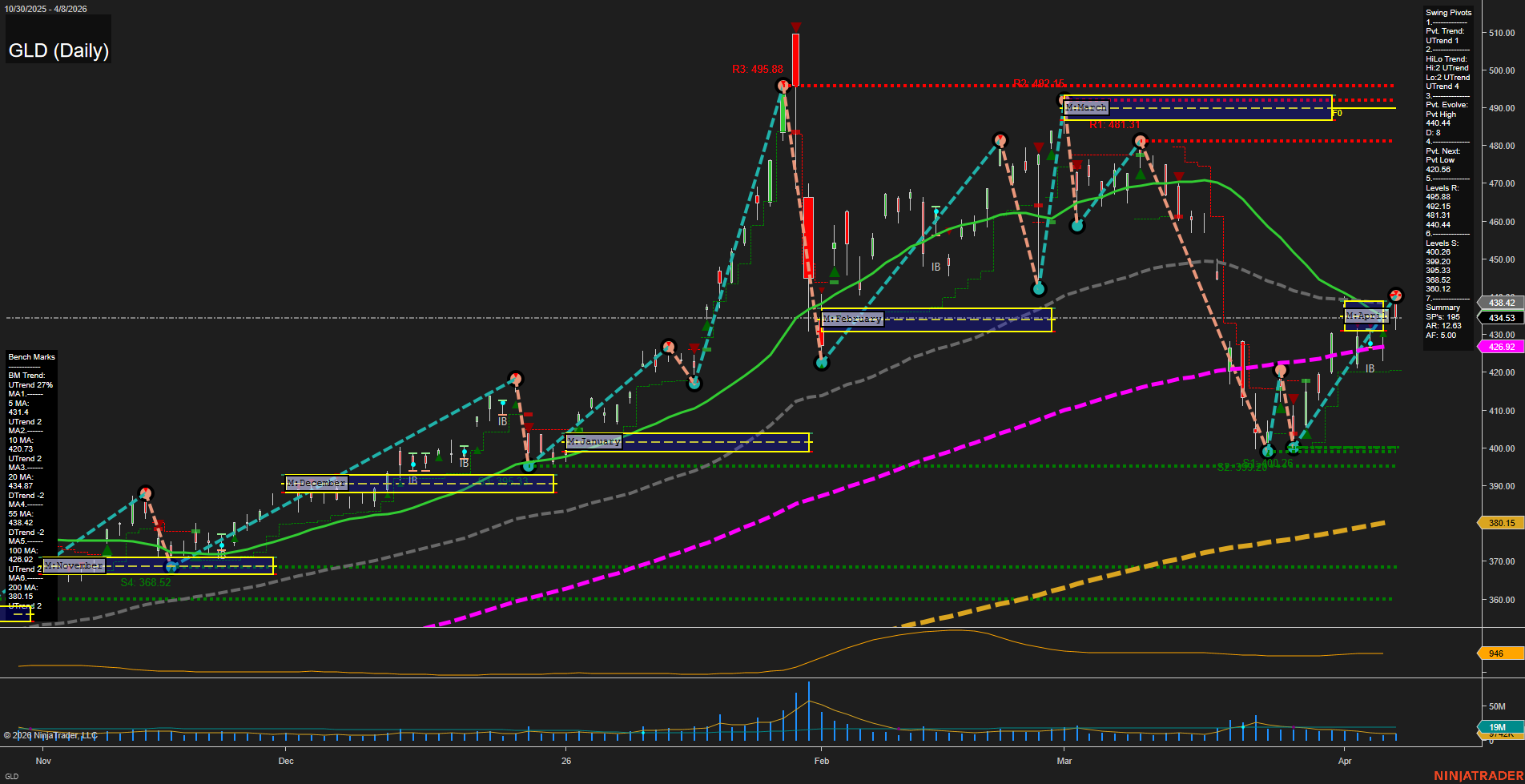Select the red pivot circle above R3: 495.88

click(783, 84)
